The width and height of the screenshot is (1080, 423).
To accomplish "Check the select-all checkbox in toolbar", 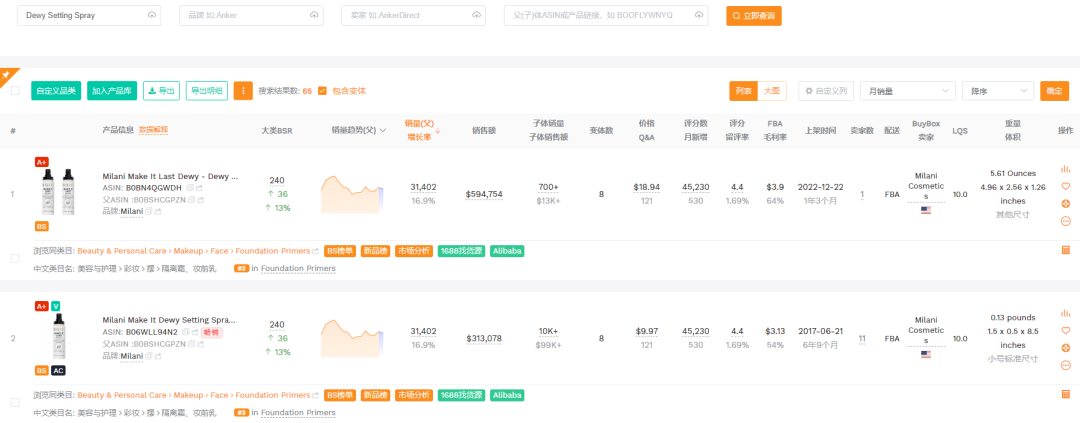I will (x=15, y=91).
